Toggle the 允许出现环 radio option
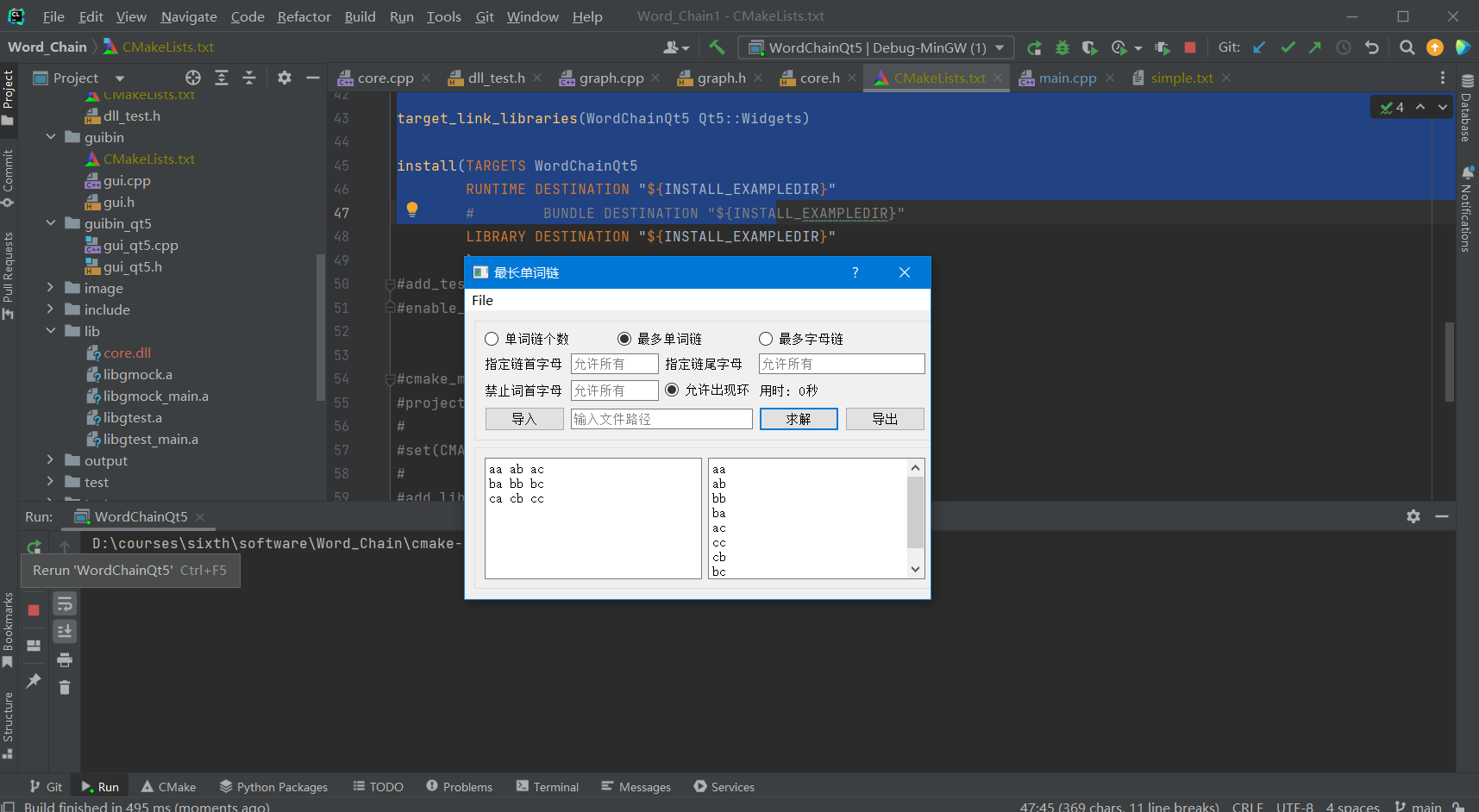 click(673, 390)
